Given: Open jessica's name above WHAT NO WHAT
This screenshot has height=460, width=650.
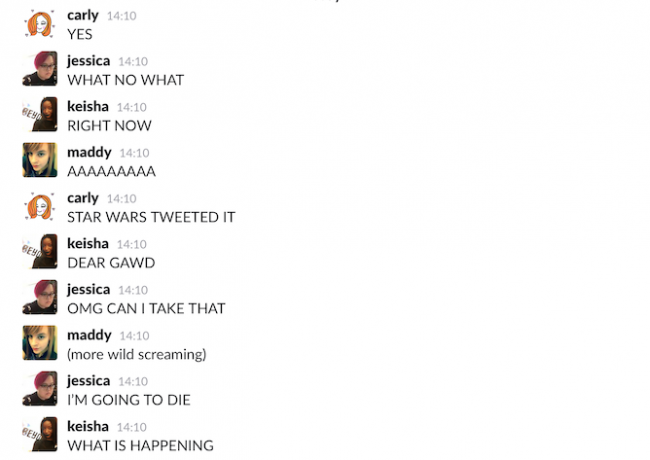Looking at the screenshot, I should coord(89,61).
